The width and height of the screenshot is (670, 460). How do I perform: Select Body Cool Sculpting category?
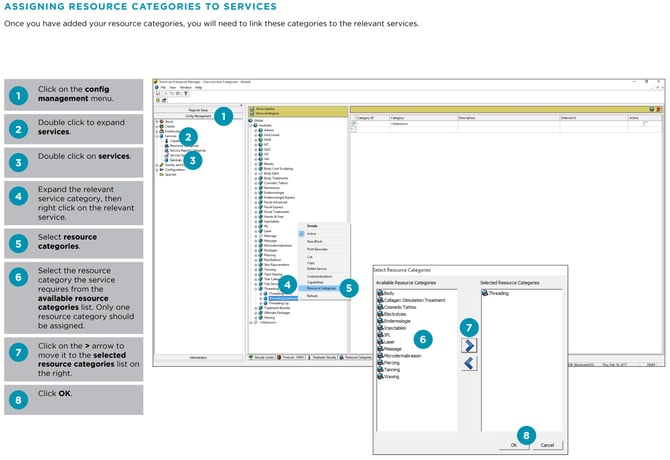tap(278, 169)
